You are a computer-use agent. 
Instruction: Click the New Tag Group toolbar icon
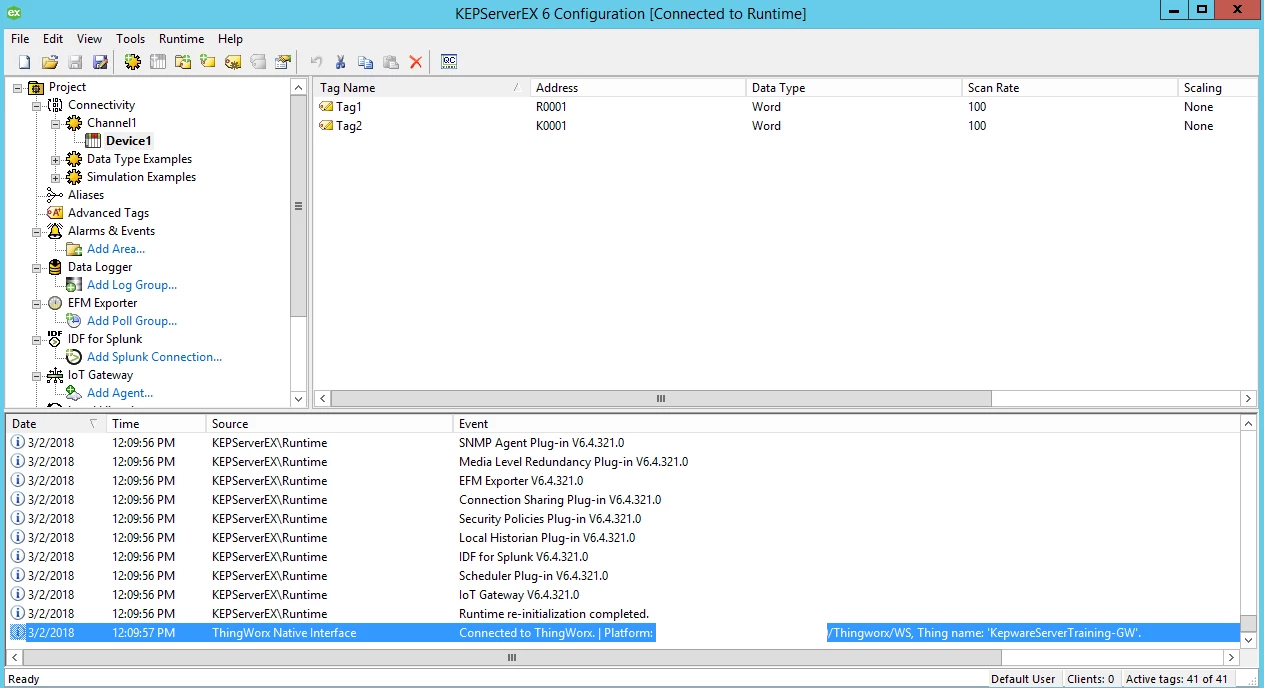[183, 62]
